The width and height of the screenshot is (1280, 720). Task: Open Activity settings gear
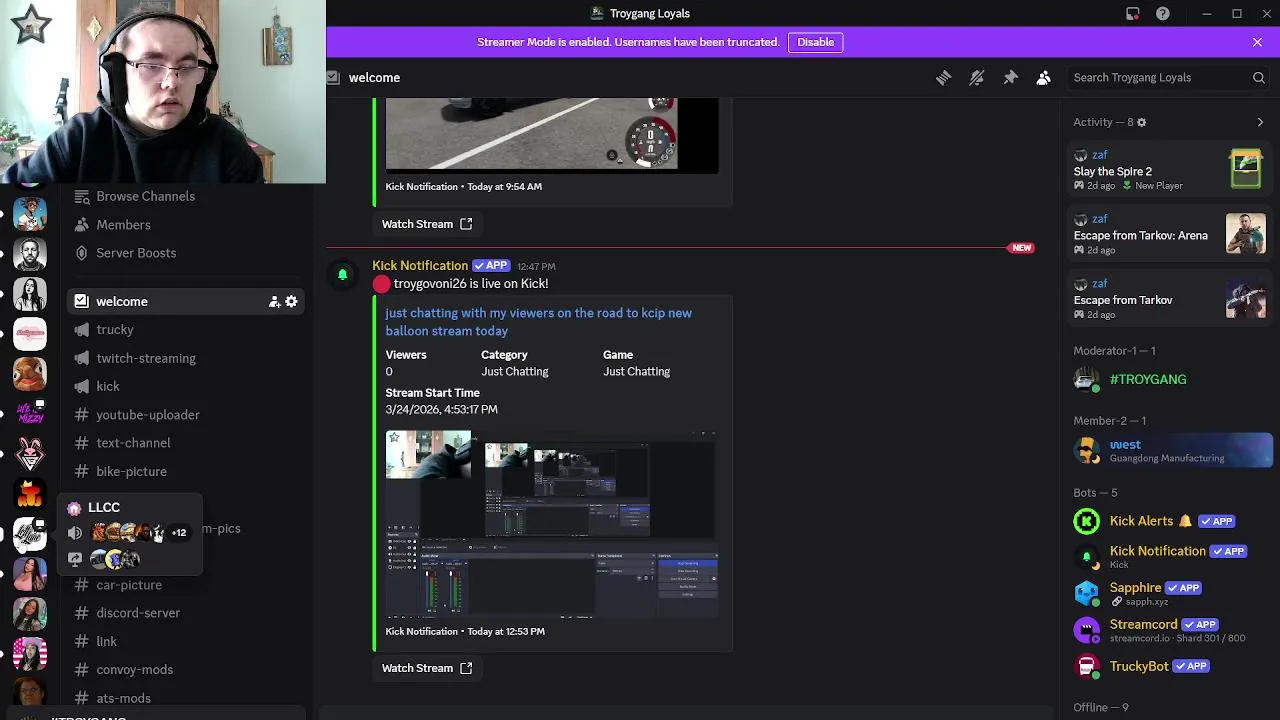click(1141, 122)
